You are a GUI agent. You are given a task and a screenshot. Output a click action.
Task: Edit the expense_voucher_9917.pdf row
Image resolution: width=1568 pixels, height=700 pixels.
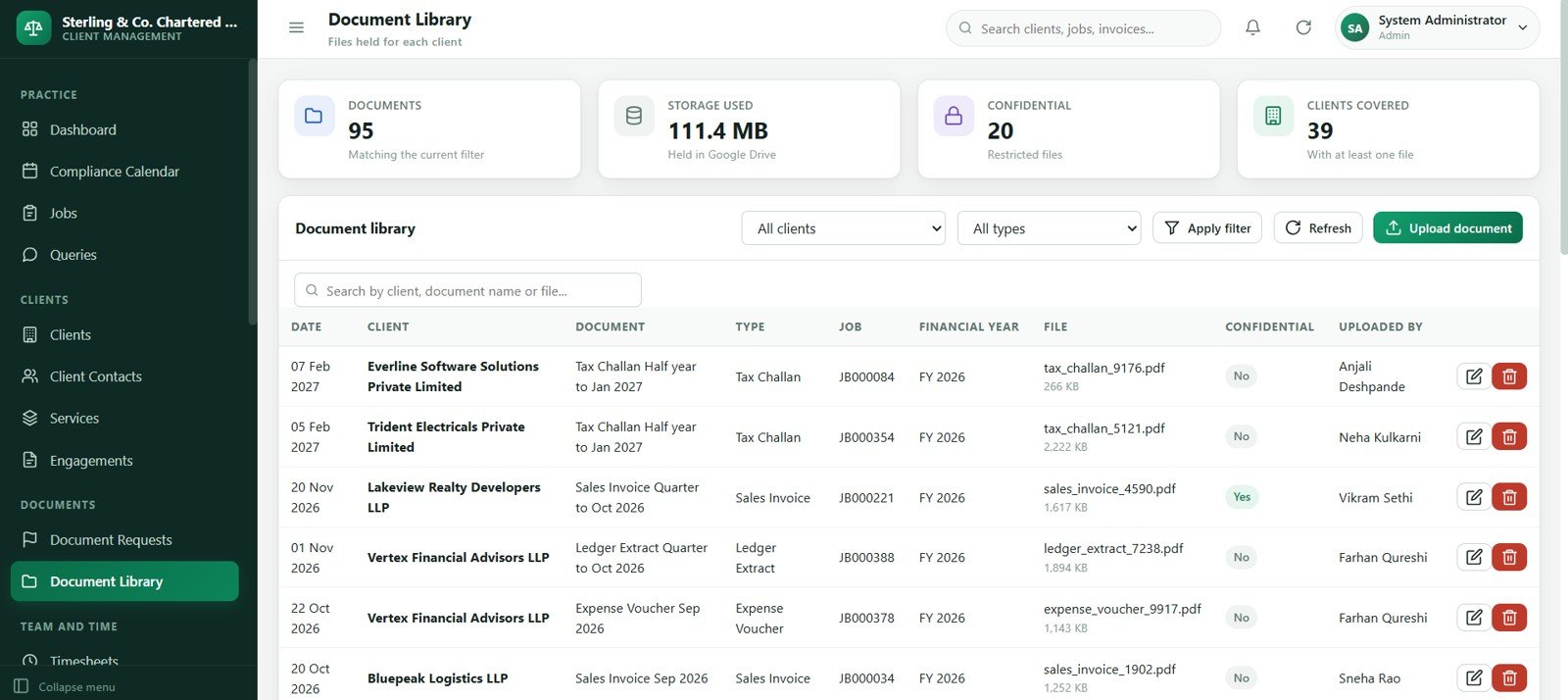(x=1474, y=618)
